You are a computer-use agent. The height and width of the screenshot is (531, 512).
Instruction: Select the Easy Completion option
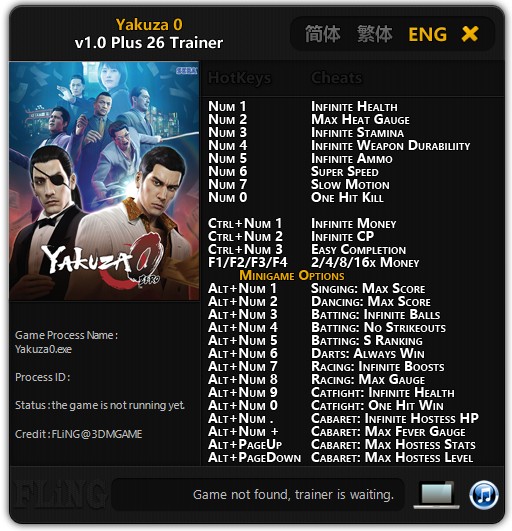358,250
